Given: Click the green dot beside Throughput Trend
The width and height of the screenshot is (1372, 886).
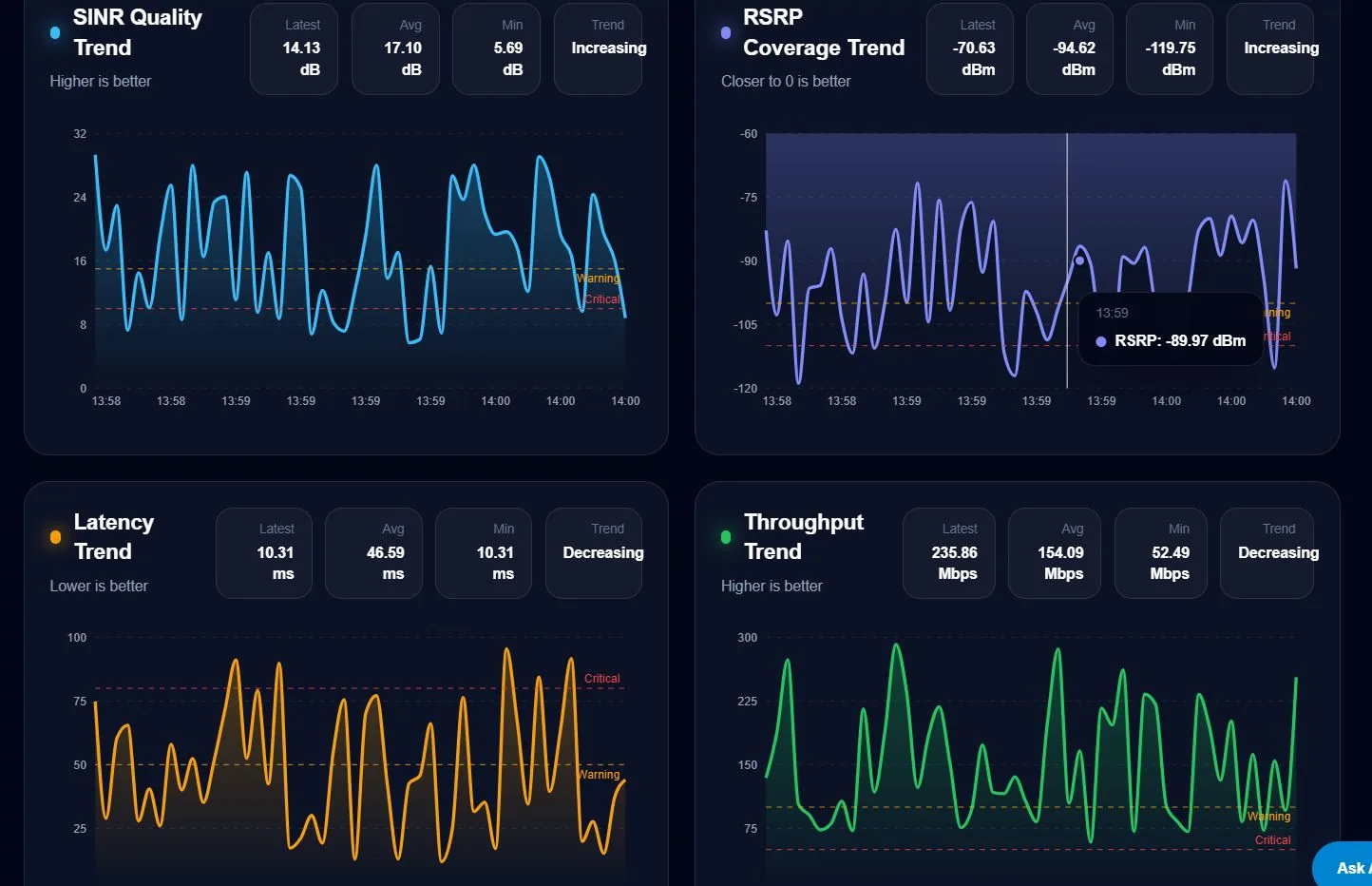Looking at the screenshot, I should [x=726, y=537].
